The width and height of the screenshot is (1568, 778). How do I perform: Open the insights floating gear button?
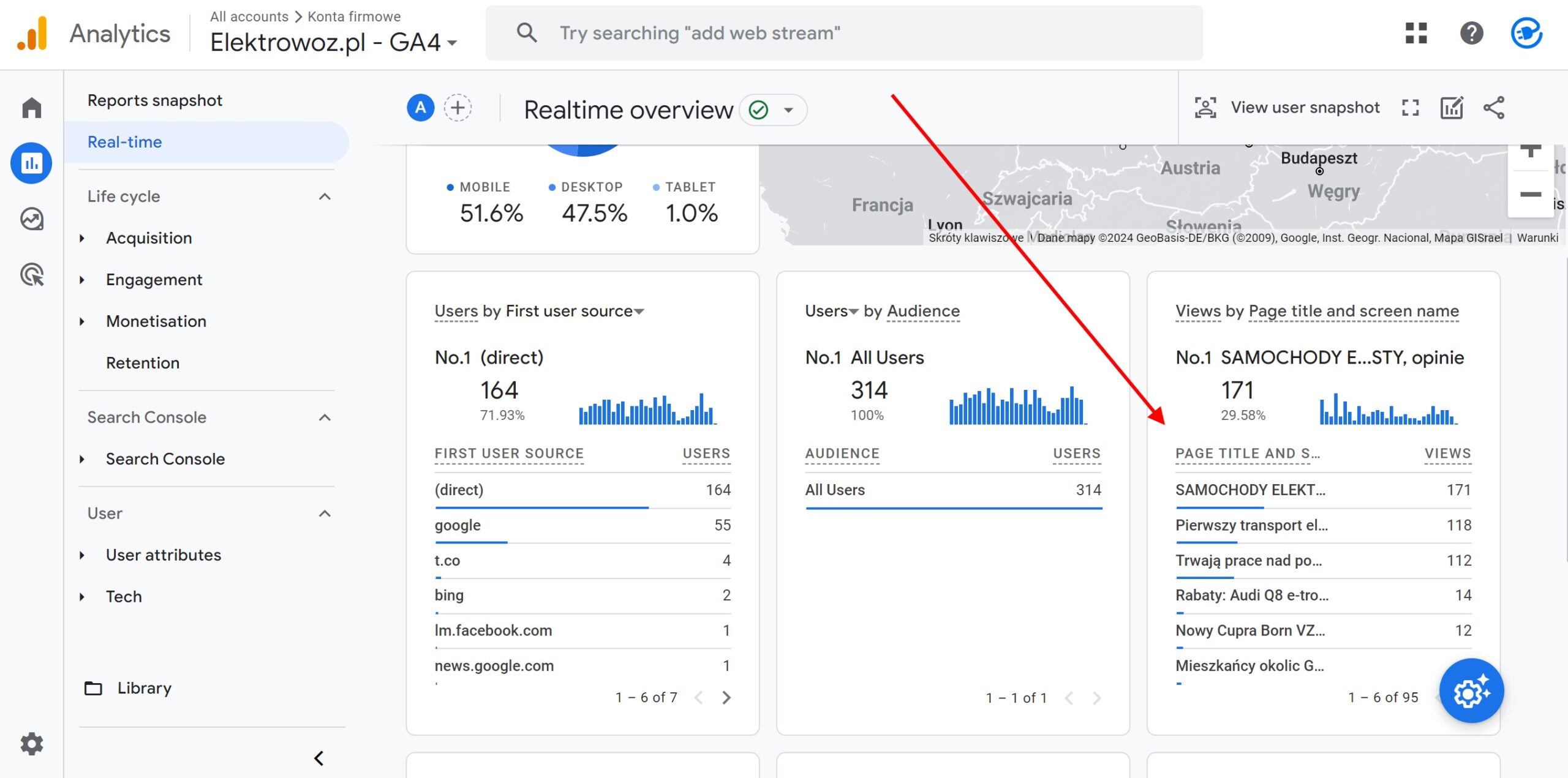coord(1471,691)
